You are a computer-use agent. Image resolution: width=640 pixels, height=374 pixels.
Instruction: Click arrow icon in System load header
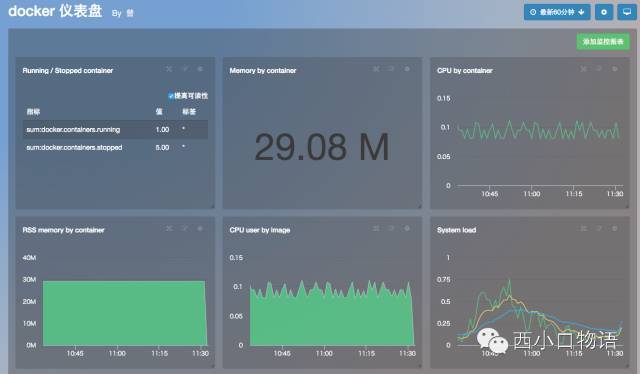point(599,228)
